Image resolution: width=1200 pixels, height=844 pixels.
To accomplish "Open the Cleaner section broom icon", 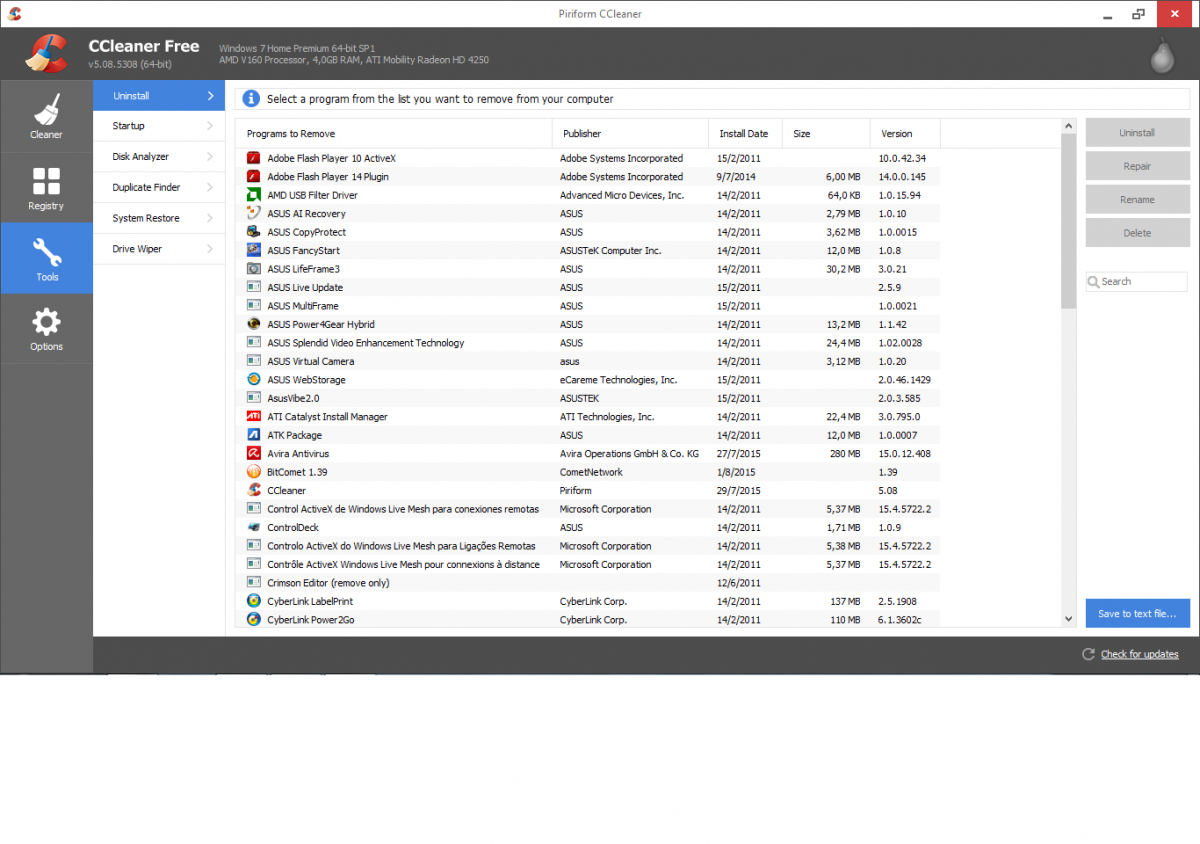I will click(x=46, y=110).
